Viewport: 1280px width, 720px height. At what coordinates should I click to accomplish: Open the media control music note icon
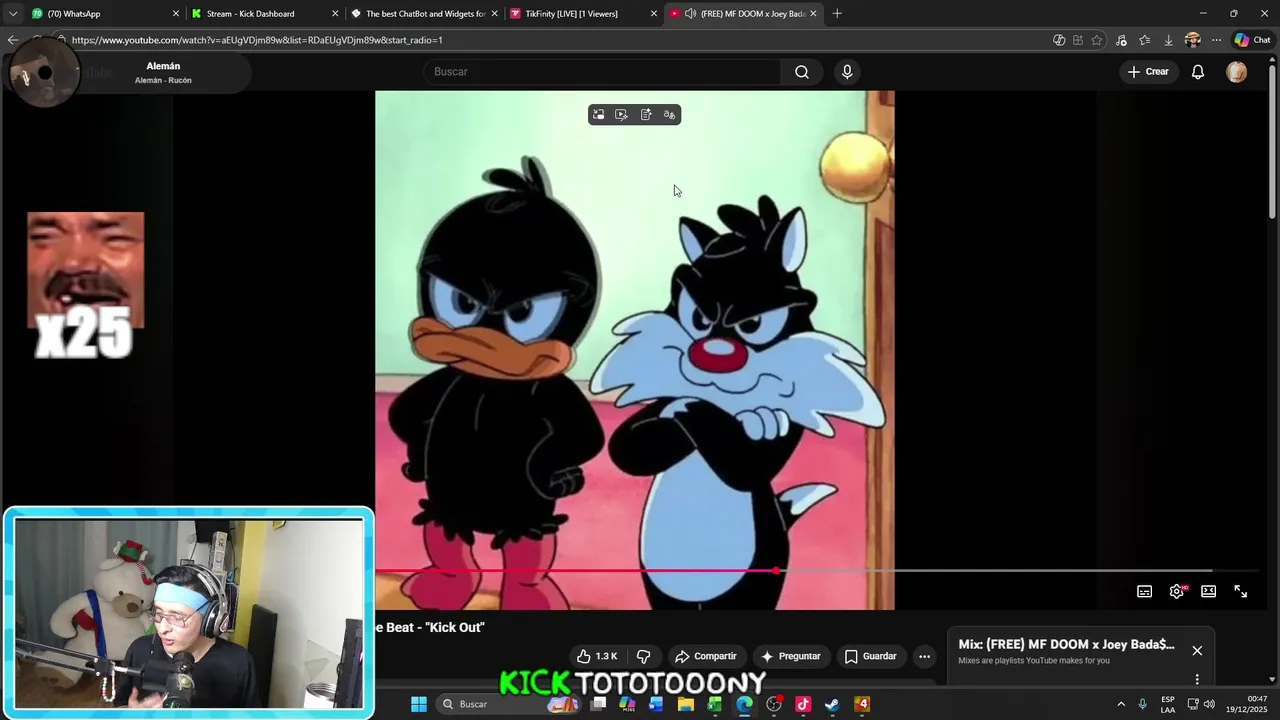1121,40
